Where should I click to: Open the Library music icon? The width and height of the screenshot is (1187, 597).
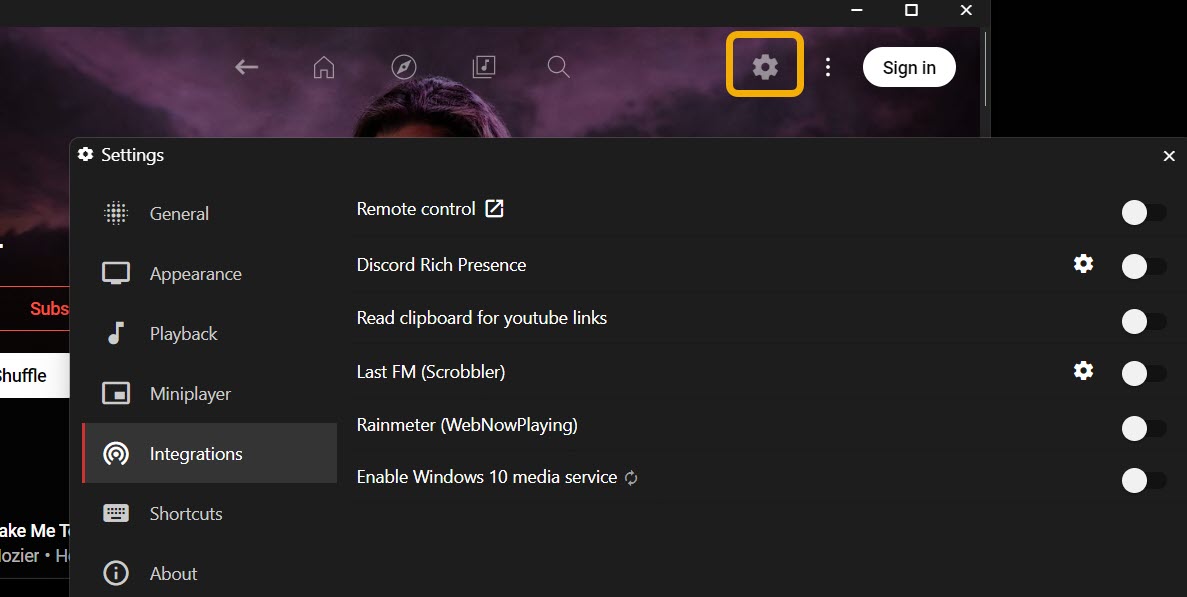483,66
